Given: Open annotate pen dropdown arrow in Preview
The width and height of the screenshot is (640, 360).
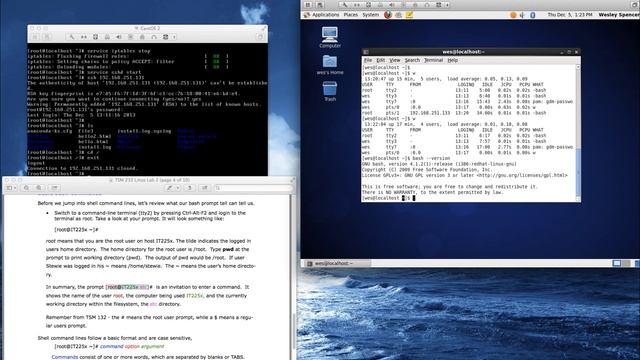Looking at the screenshot, I should click(178, 188).
